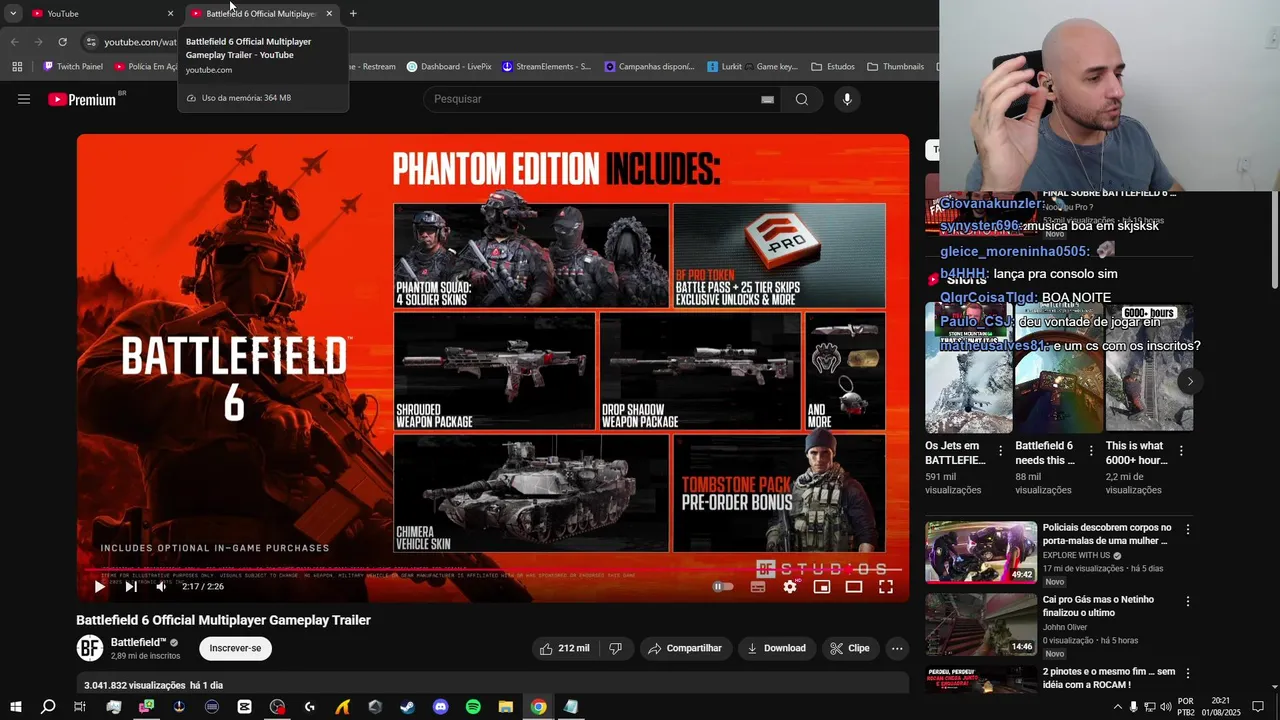The width and height of the screenshot is (1280, 720).
Task: Open the Estudos bookmarks folder
Action: (833, 67)
